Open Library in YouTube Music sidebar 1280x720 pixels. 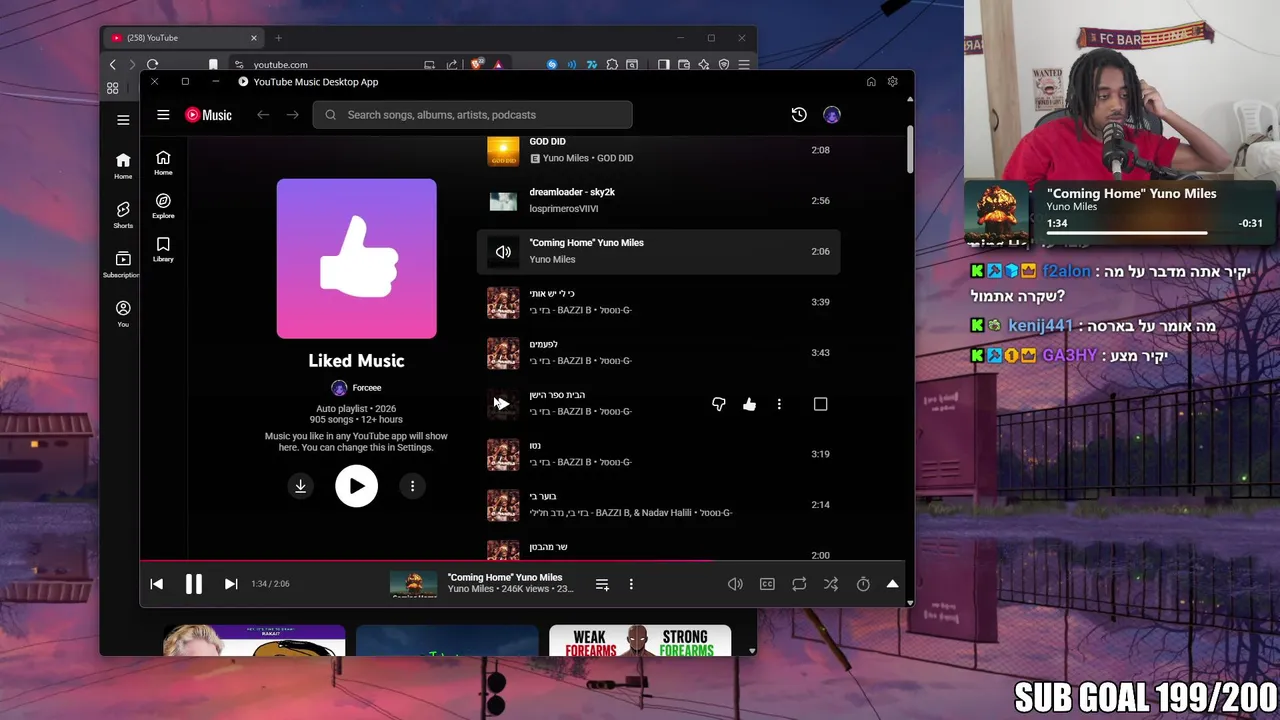(163, 249)
